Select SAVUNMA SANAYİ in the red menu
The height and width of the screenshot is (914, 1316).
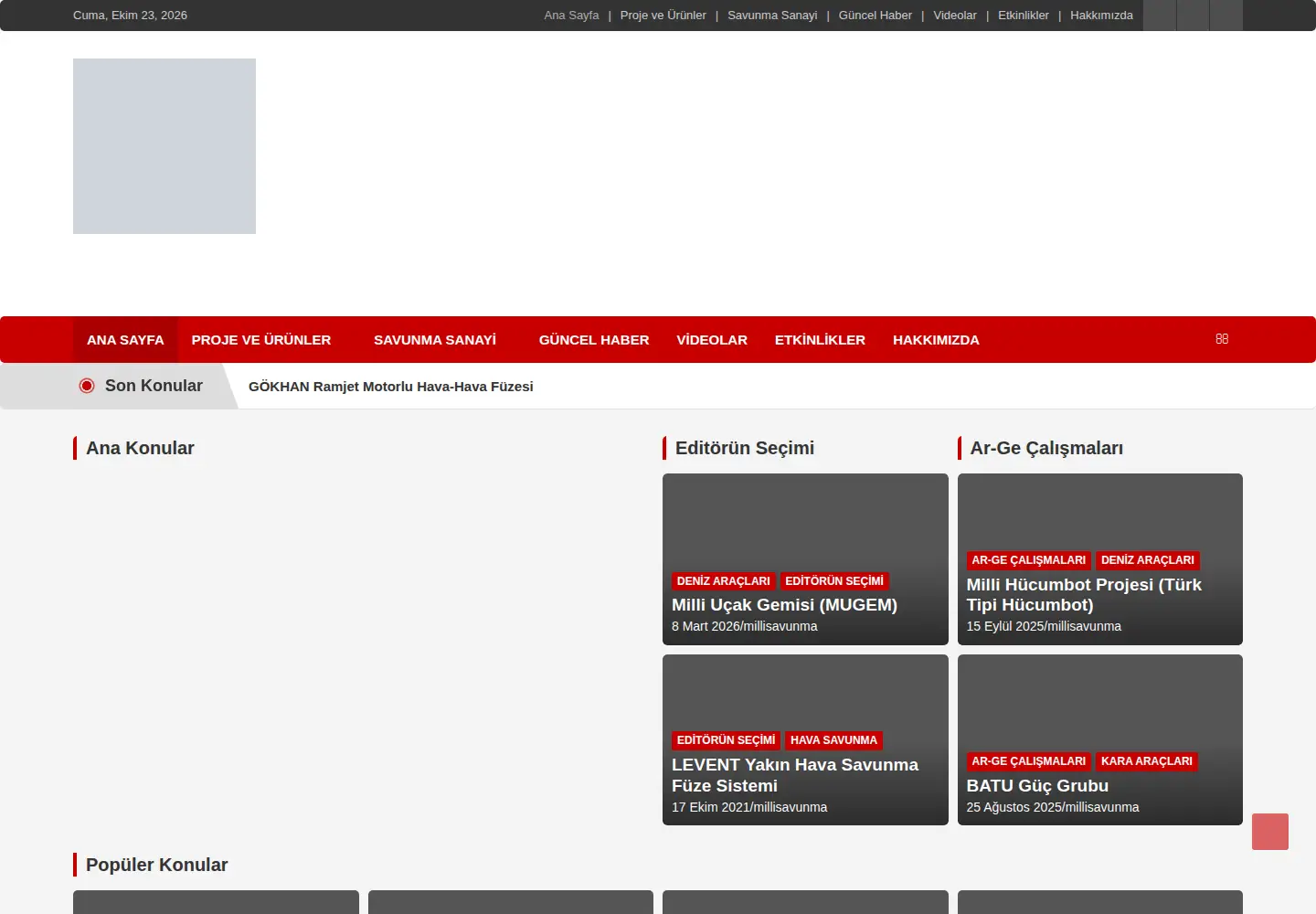435,340
